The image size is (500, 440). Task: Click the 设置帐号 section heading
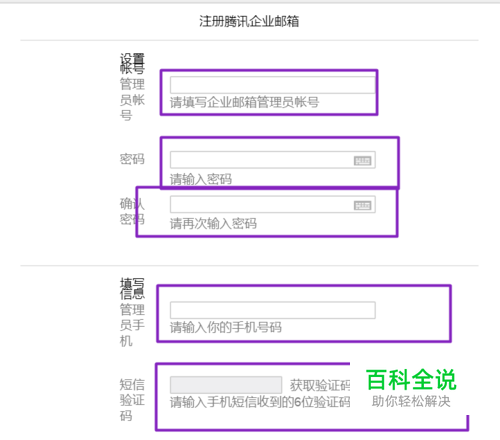[x=132, y=63]
